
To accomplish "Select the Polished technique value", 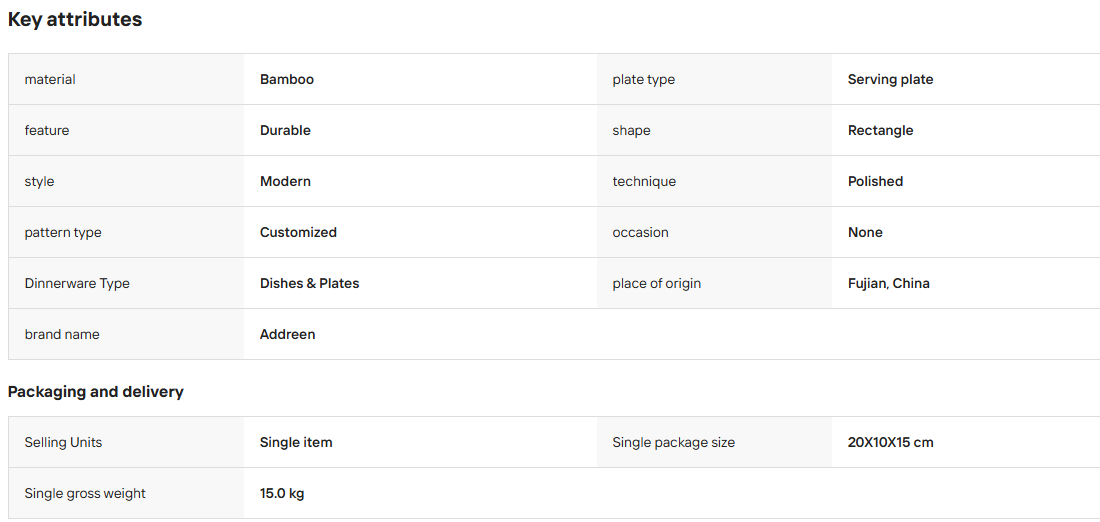I will click(876, 182).
